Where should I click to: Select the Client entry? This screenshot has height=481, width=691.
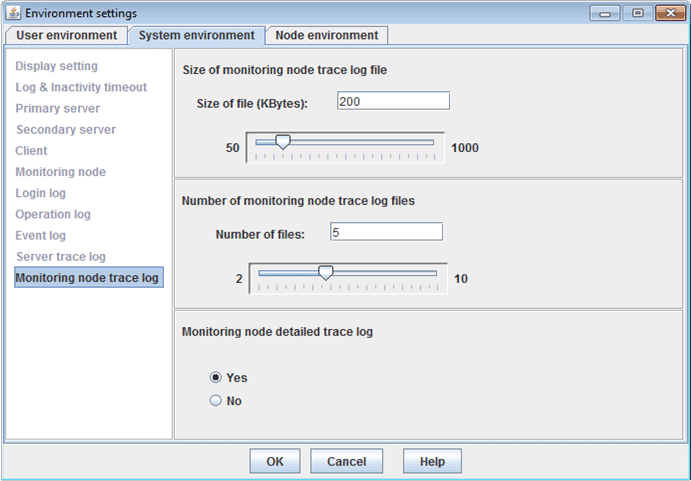[31, 151]
